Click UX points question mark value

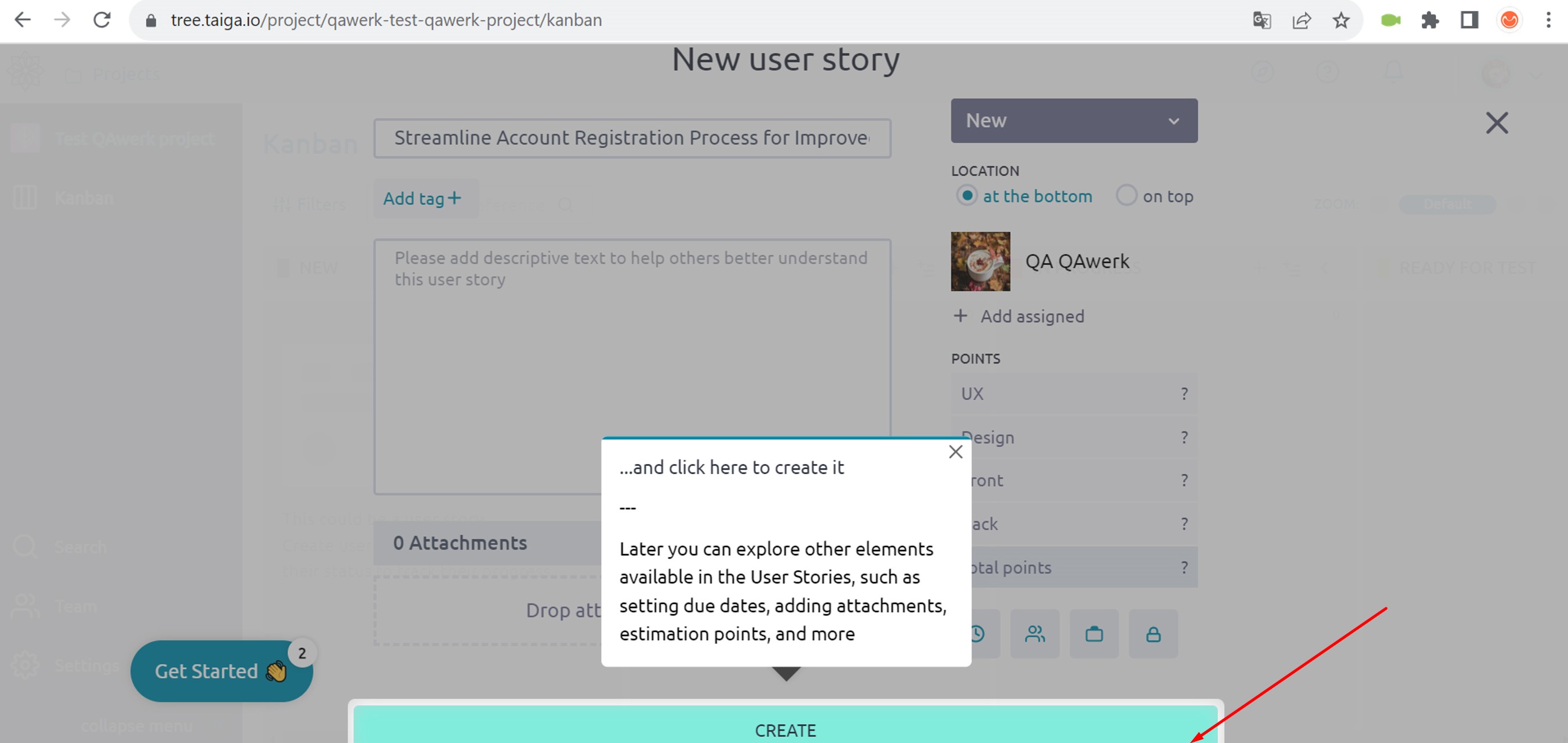(x=1183, y=393)
